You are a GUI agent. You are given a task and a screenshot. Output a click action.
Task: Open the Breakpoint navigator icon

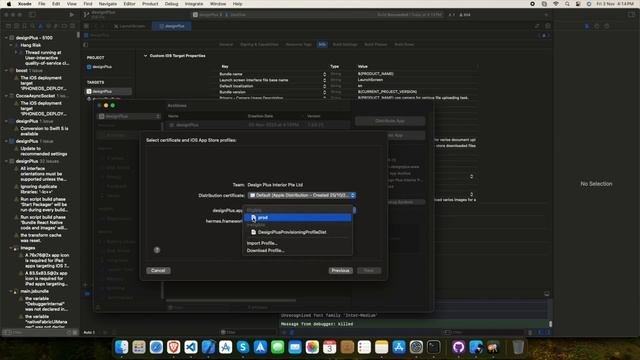(64, 26)
